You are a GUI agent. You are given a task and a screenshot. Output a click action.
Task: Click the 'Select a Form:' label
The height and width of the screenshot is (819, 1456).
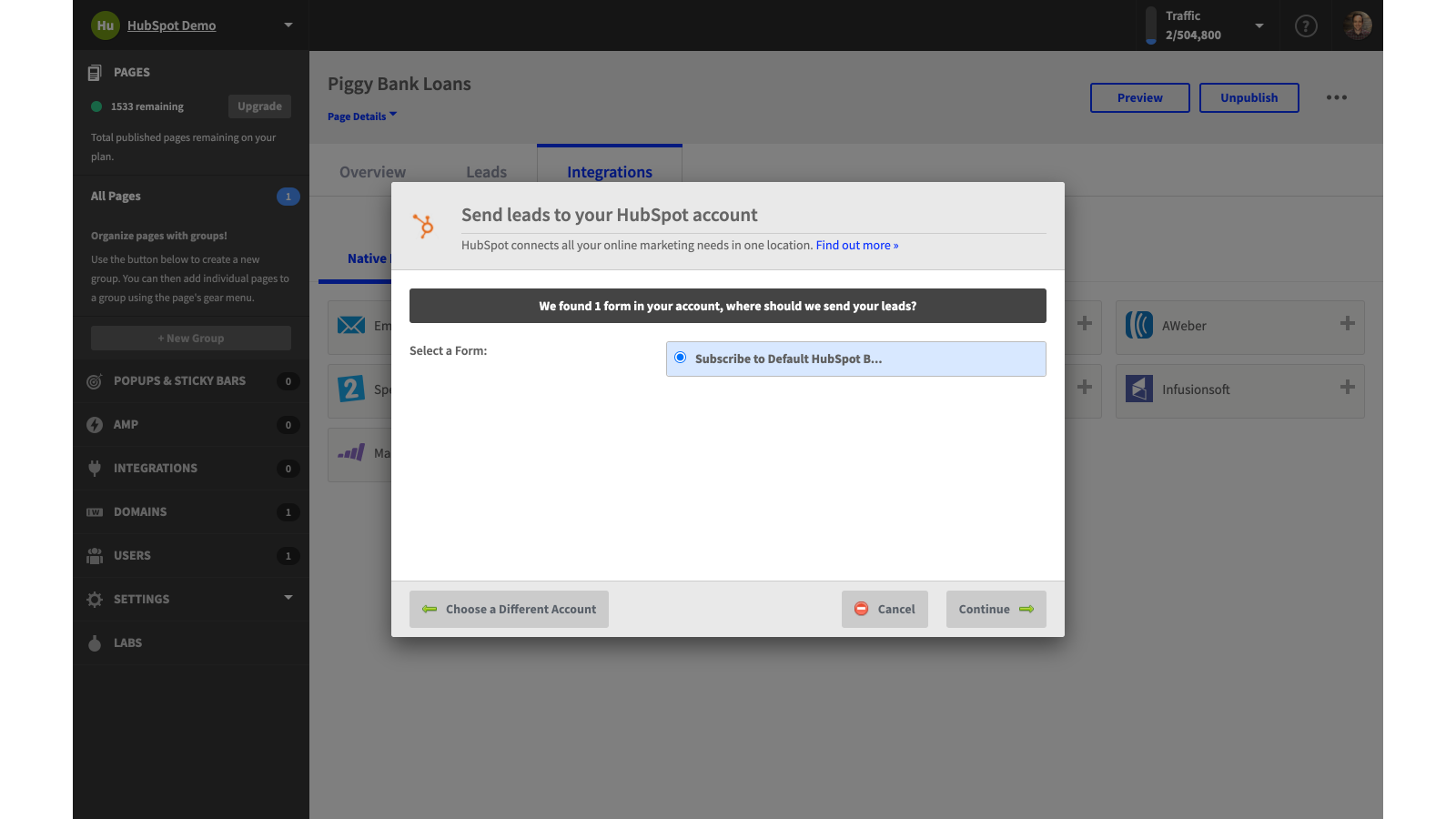coord(448,351)
